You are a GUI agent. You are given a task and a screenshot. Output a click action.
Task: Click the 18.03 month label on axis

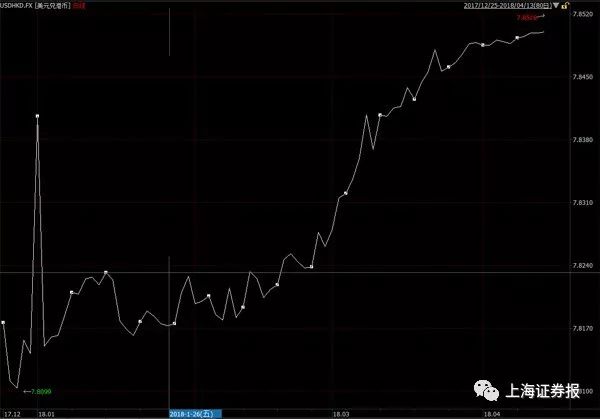pos(341,412)
